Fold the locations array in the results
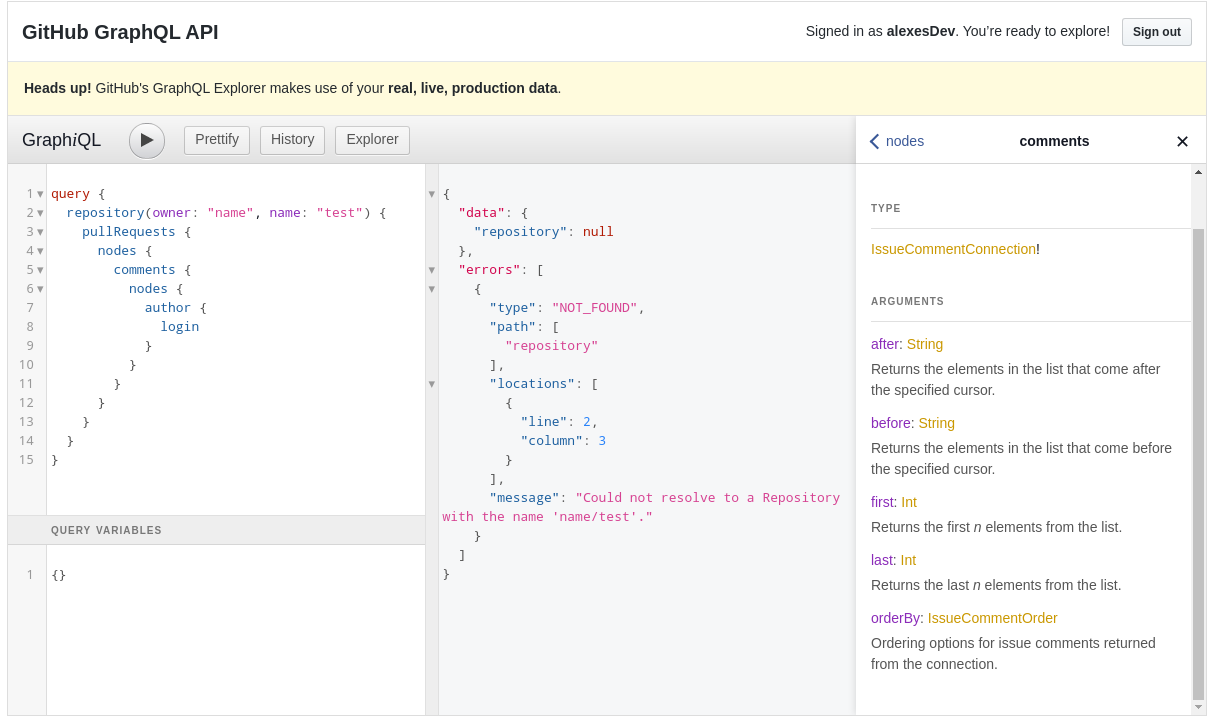1217x725 pixels. tap(432, 384)
